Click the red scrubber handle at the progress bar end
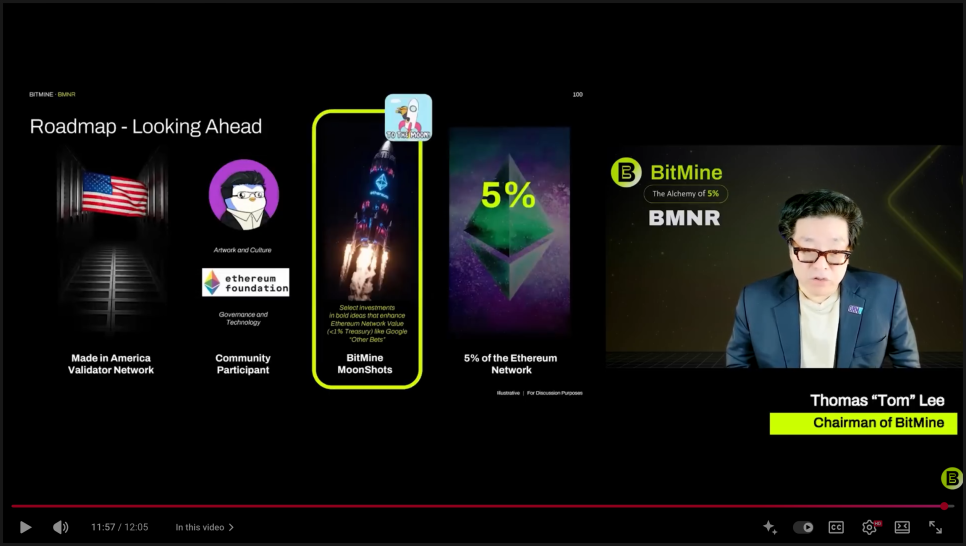 [944, 506]
